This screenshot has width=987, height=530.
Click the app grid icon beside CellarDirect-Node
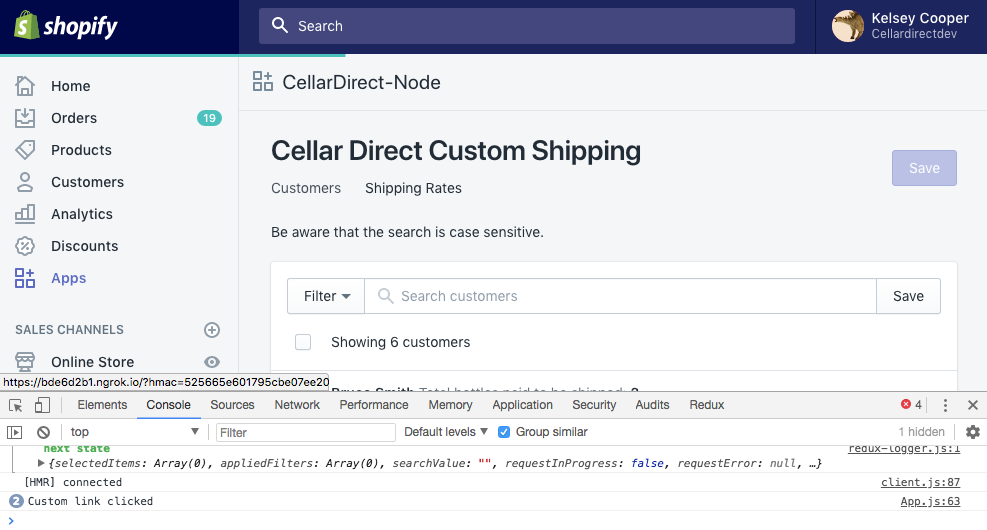(263, 82)
